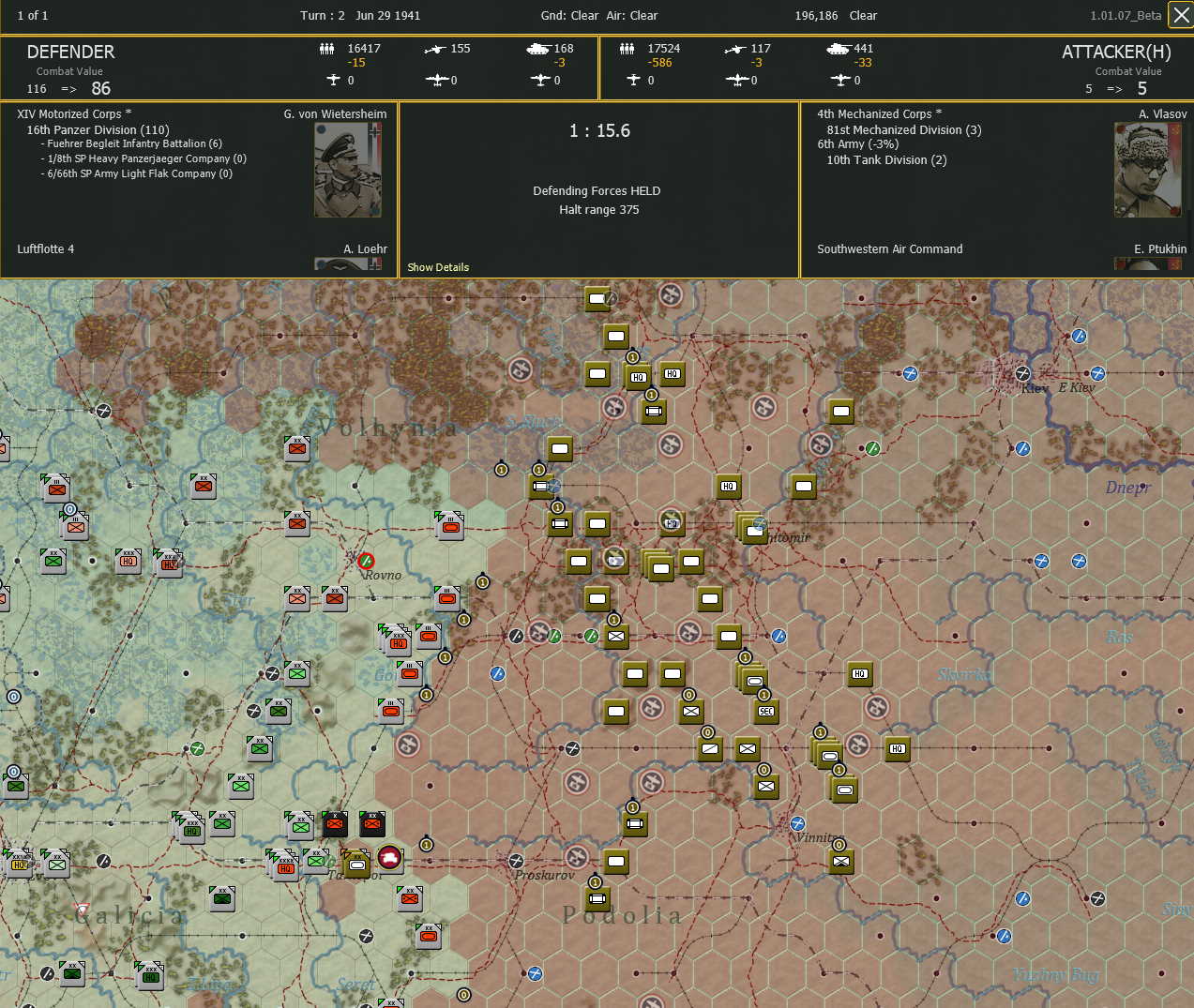Click the attacker fighter aircraft icon under men
This screenshot has width=1194, height=1008.
[634, 80]
